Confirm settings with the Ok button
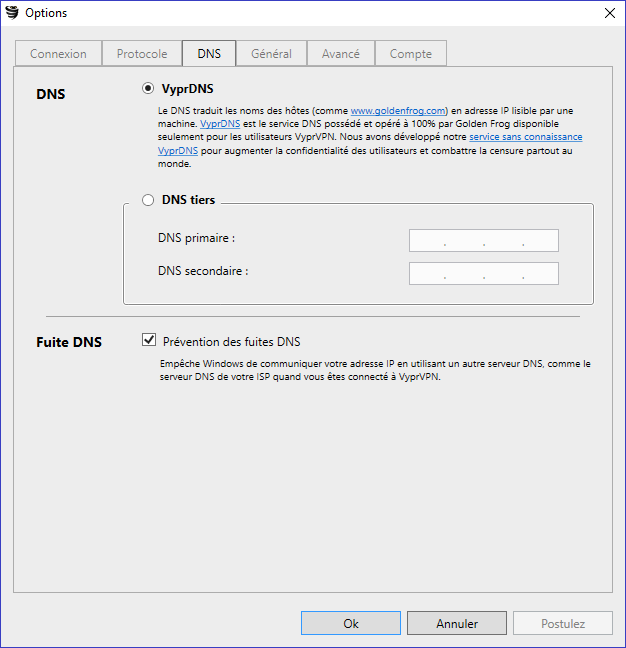This screenshot has width=626, height=648. point(351,623)
